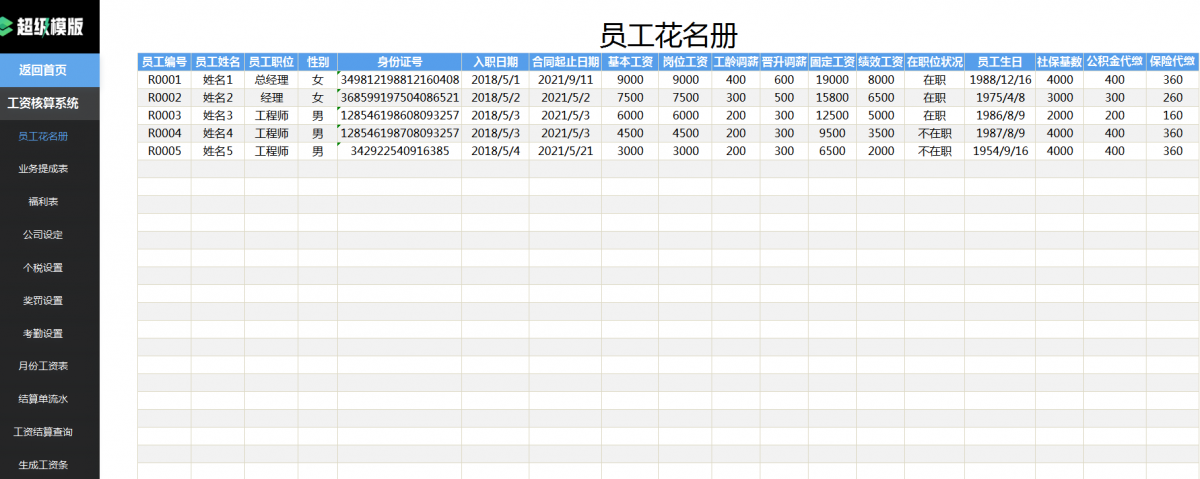The image size is (1200, 479).
Task: Select the employee number cell R0001
Action: coord(164,80)
